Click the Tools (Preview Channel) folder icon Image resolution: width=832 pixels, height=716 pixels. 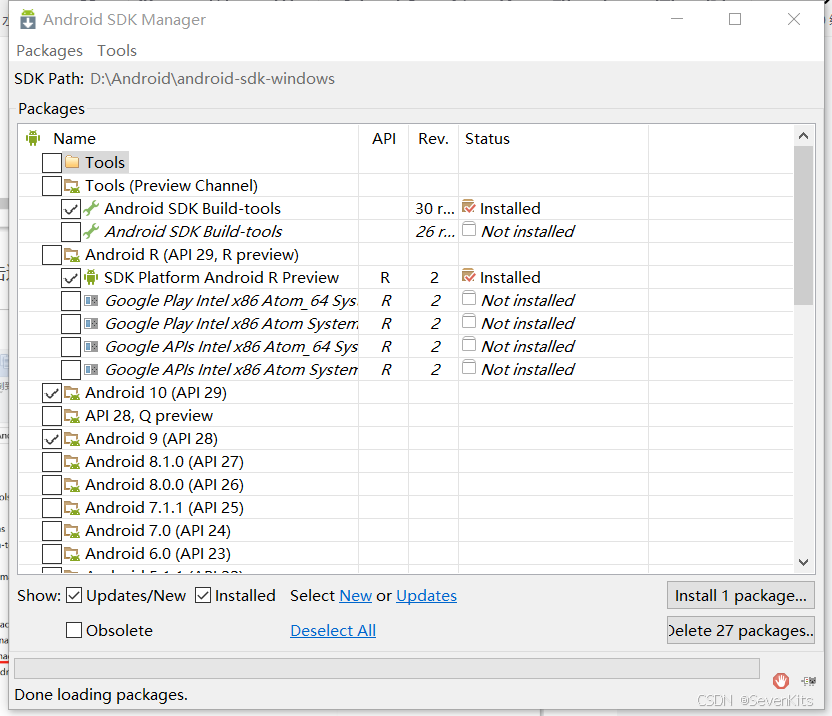click(x=72, y=185)
